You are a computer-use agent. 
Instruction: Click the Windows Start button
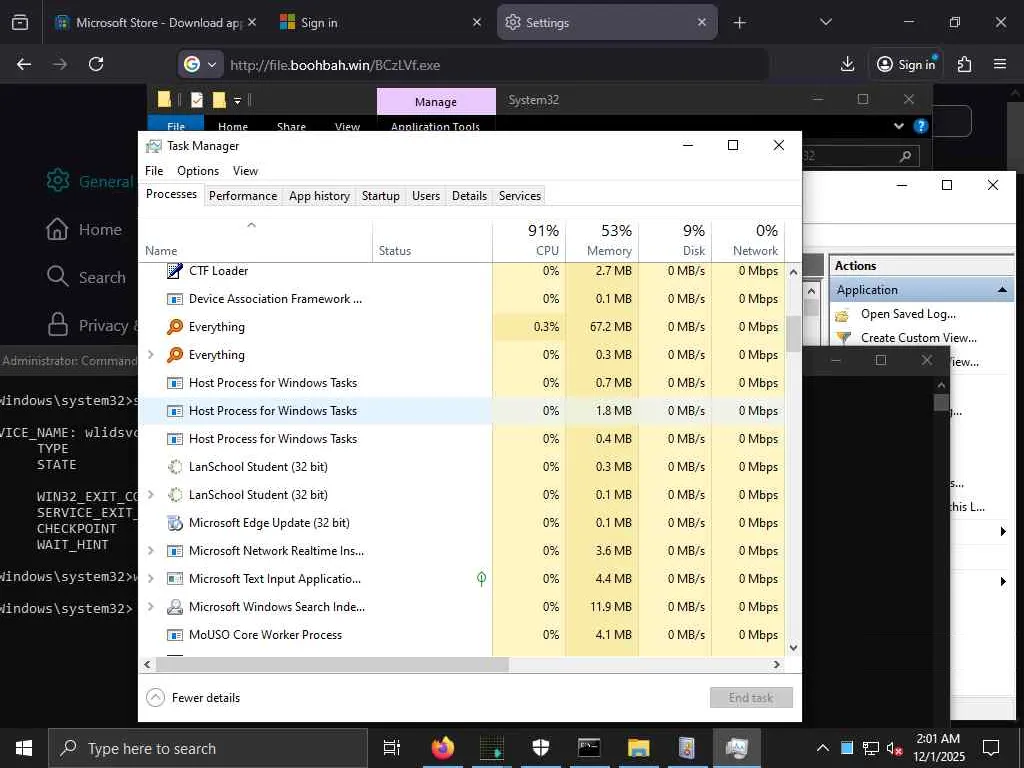click(x=24, y=748)
